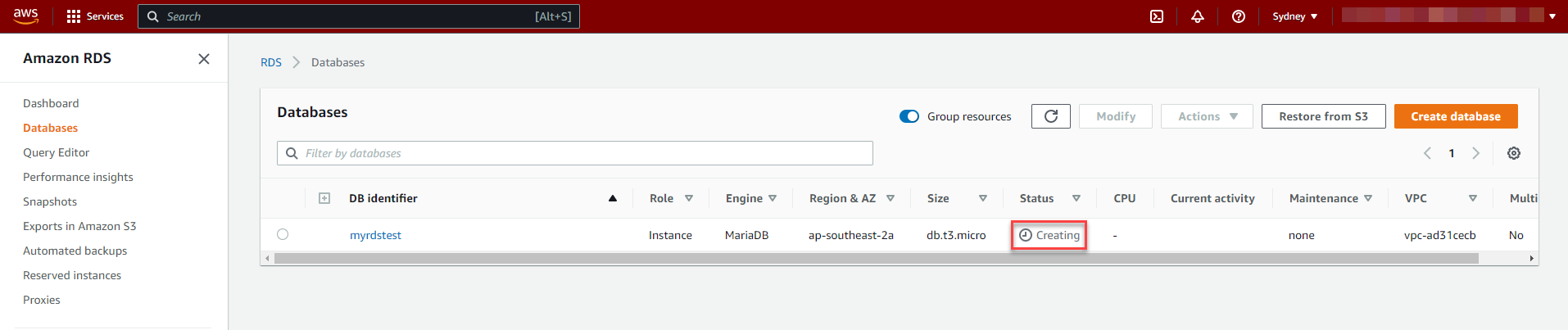This screenshot has width=1568, height=330.
Task: Open the Actions dropdown
Action: [1208, 116]
